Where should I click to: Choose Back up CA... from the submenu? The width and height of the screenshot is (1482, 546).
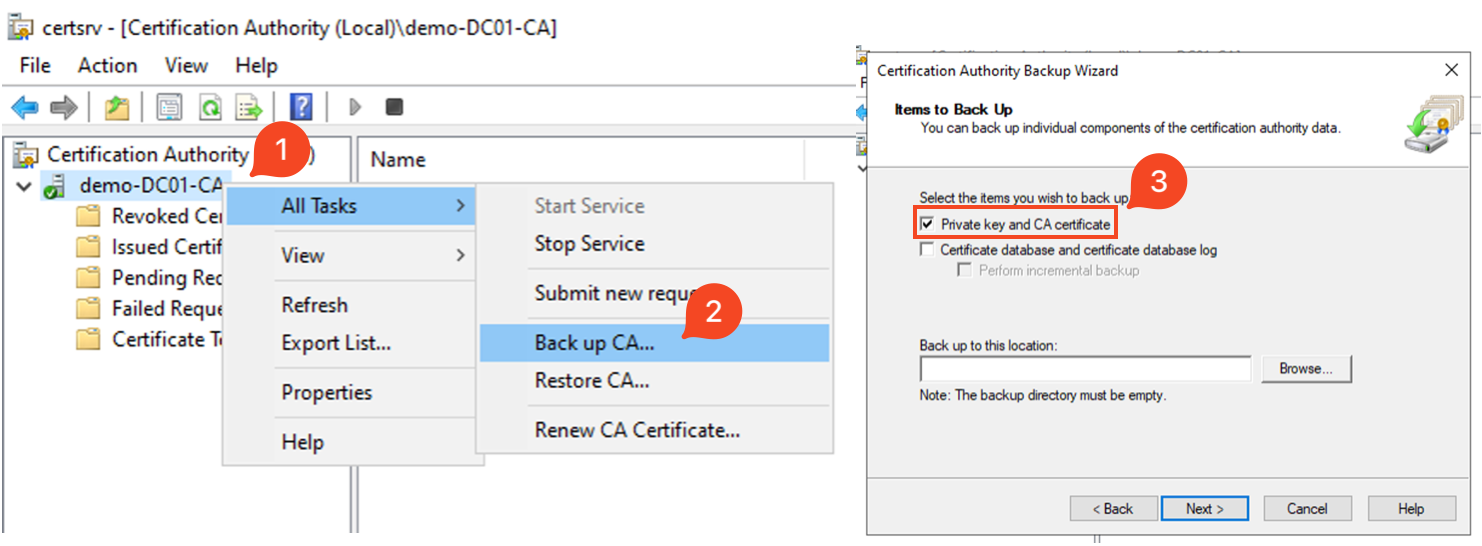click(594, 343)
